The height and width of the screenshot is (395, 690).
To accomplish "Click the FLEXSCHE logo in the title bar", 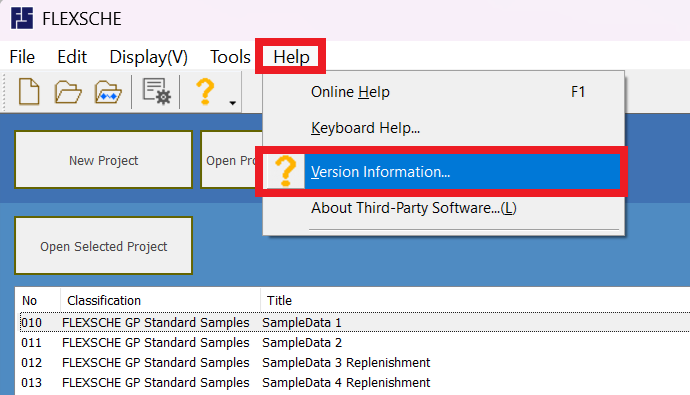I will [22, 18].
